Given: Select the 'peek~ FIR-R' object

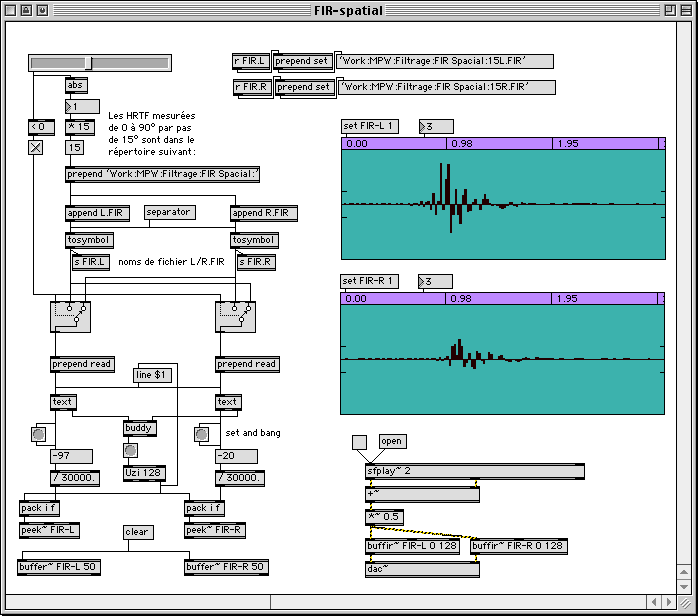Looking at the screenshot, I should 215,531.
